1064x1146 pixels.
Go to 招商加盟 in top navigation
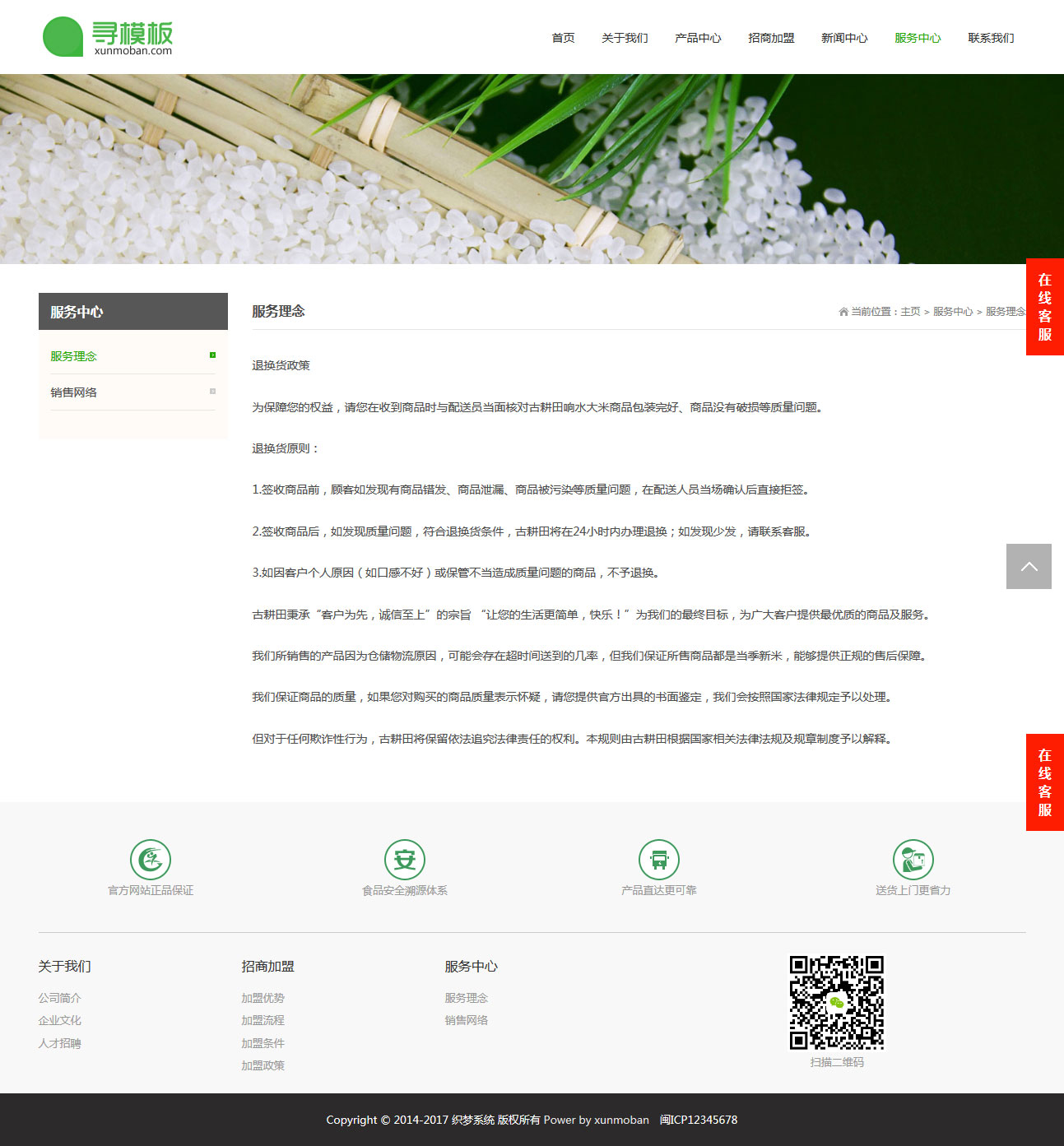pos(771,38)
